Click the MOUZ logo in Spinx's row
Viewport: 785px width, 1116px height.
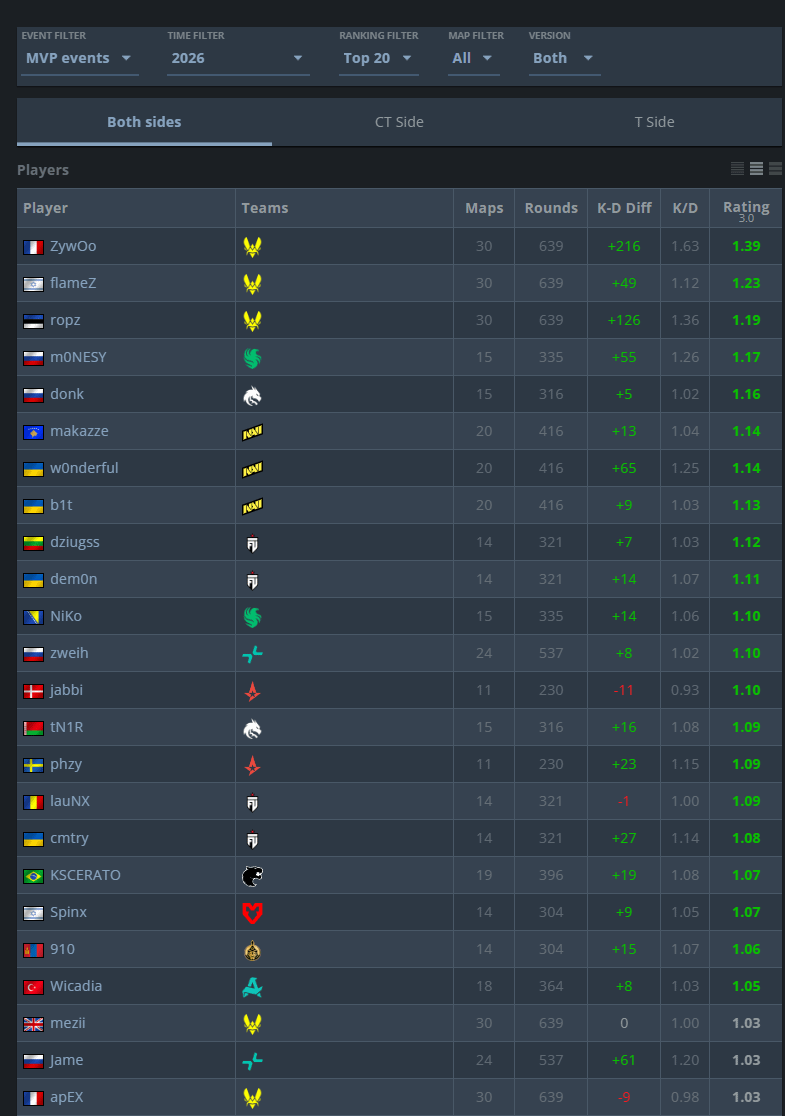252,912
